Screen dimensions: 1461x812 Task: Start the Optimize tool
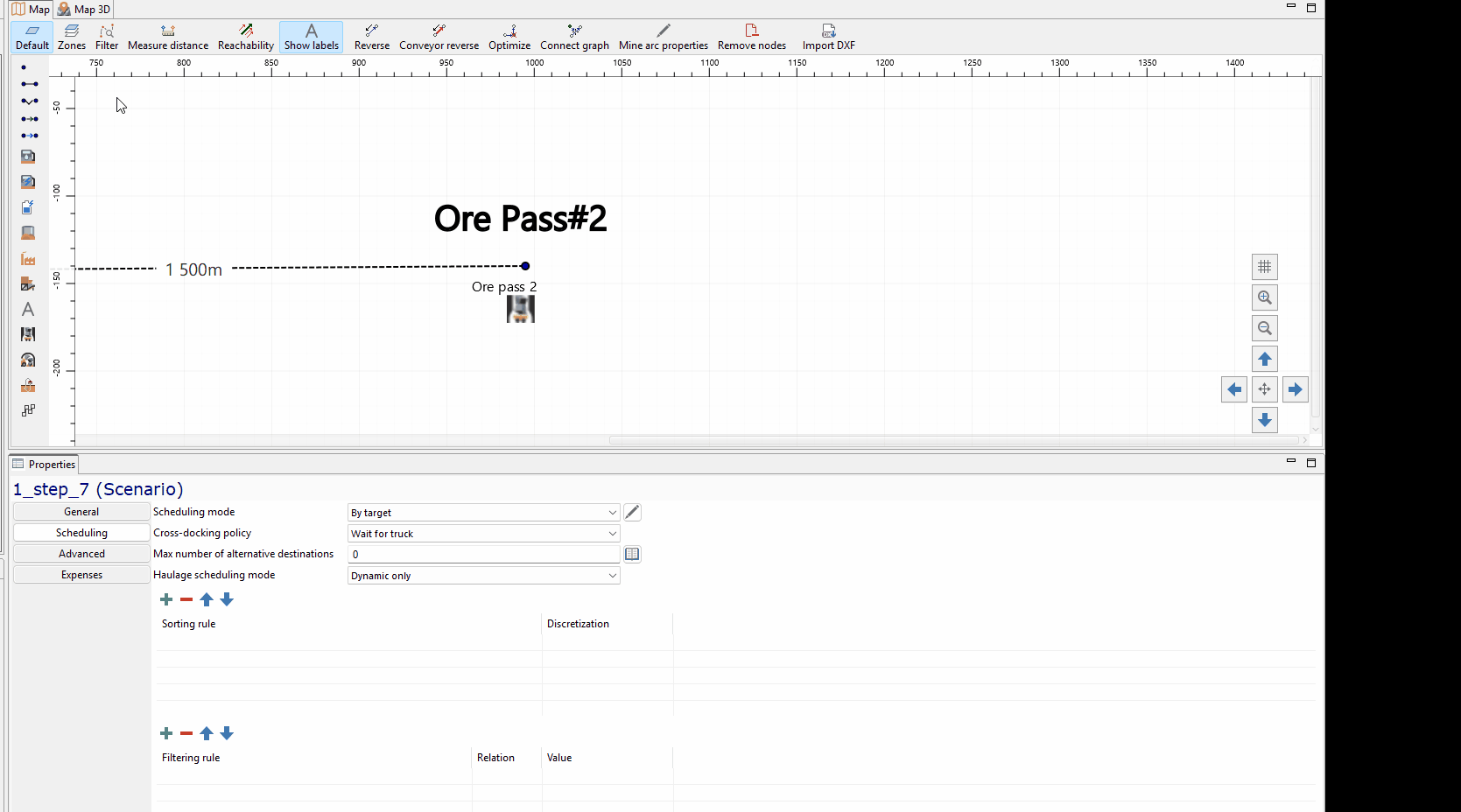509,37
